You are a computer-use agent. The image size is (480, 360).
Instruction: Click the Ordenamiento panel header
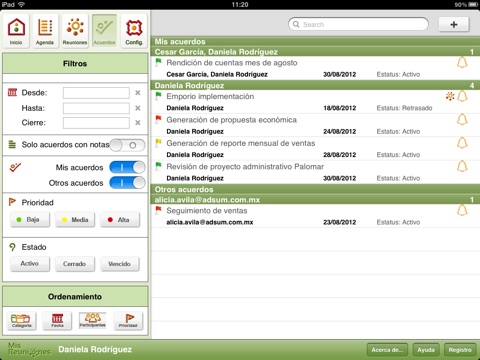click(x=75, y=296)
